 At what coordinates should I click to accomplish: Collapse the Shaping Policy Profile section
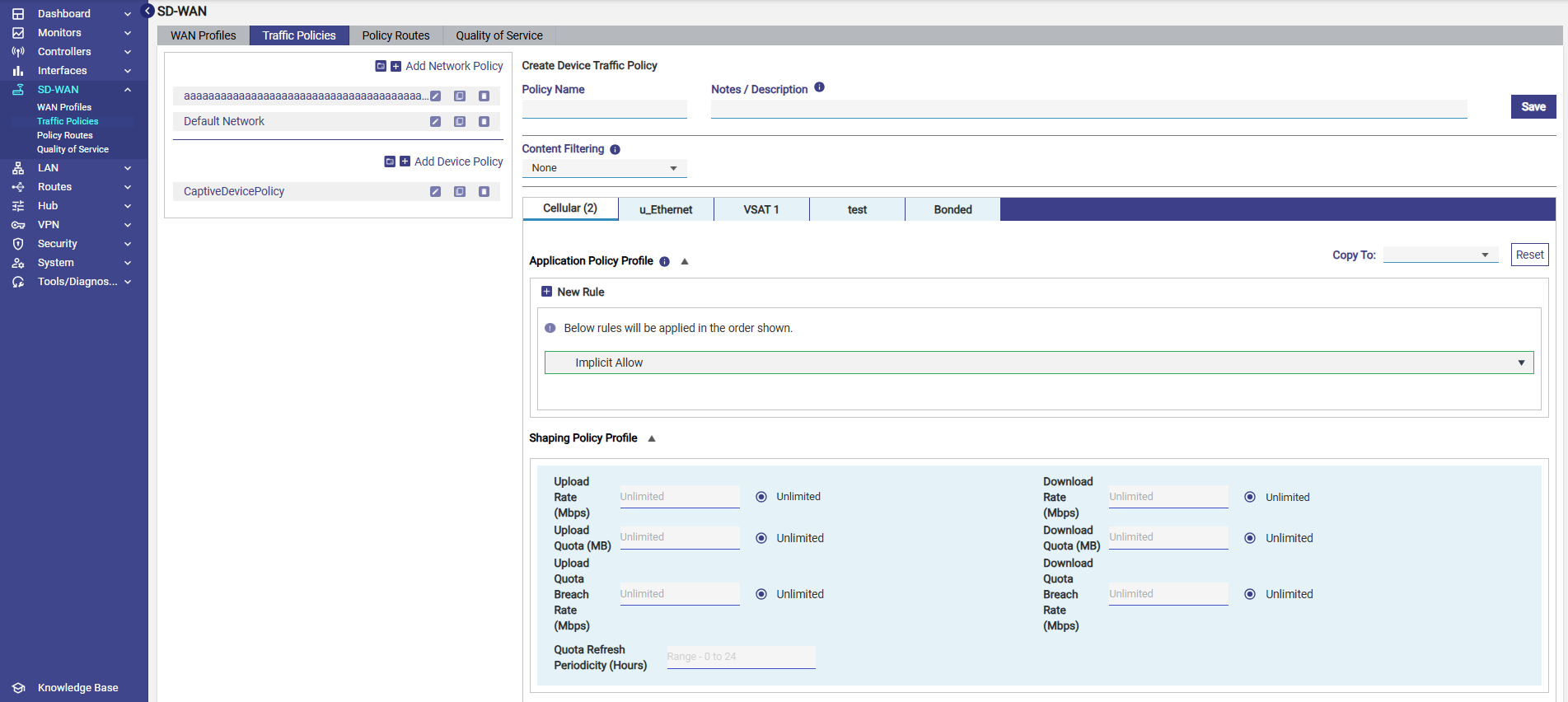[652, 438]
